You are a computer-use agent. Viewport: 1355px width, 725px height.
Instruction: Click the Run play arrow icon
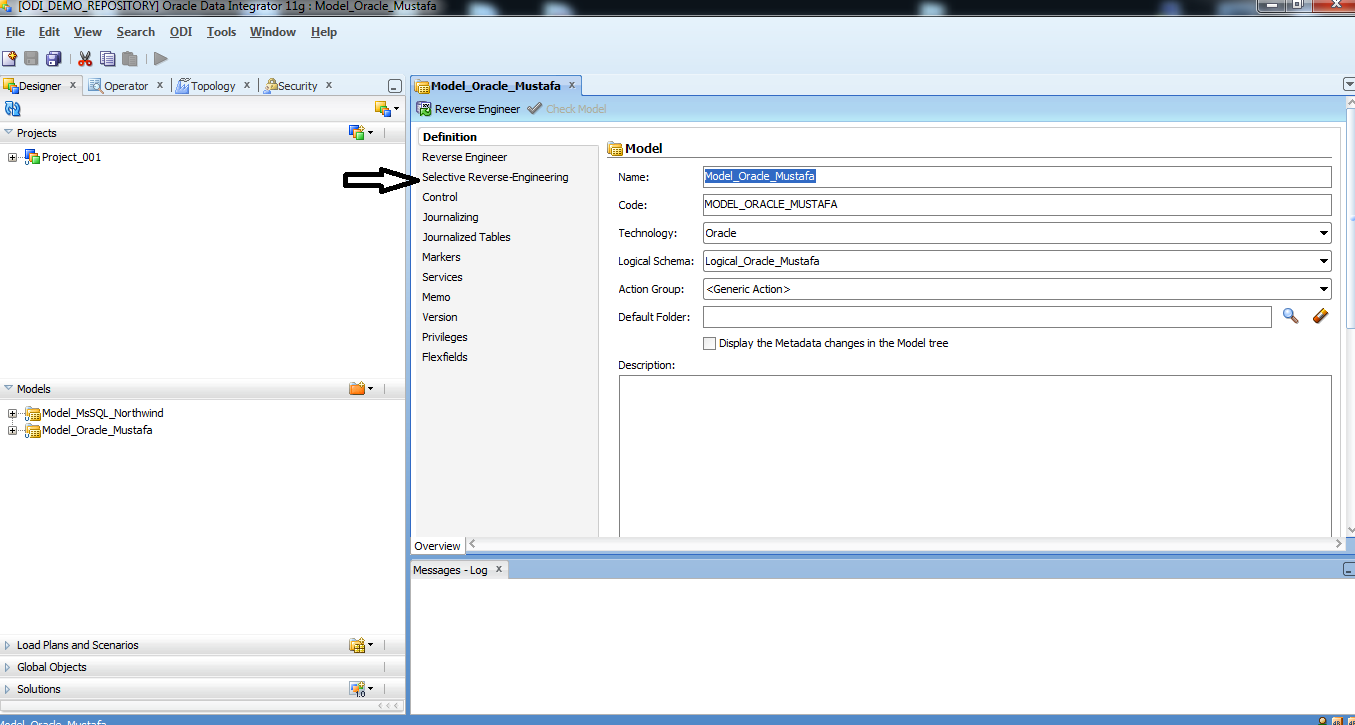coord(160,59)
